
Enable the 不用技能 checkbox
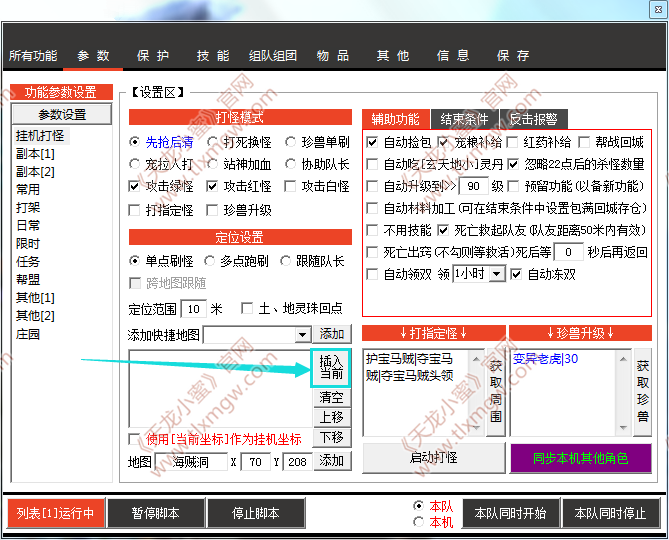click(x=372, y=230)
